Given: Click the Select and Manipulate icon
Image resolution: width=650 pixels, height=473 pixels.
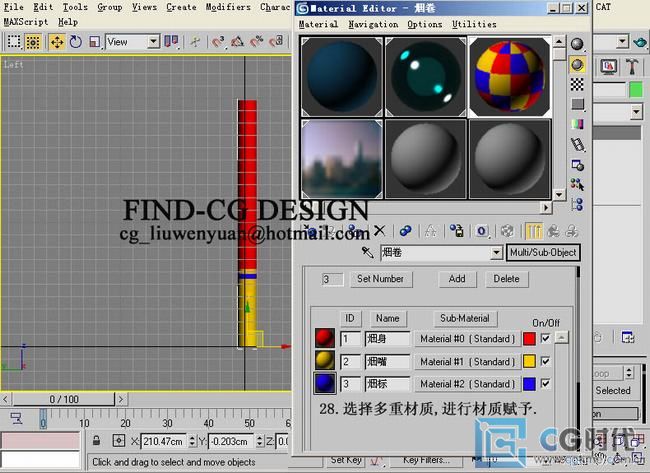Looking at the screenshot, I should point(194,42).
